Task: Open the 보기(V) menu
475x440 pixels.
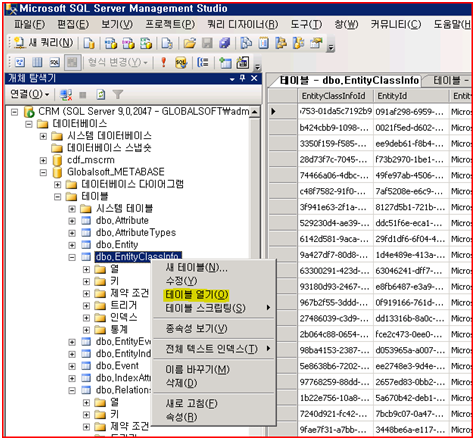Action: click(x=117, y=24)
